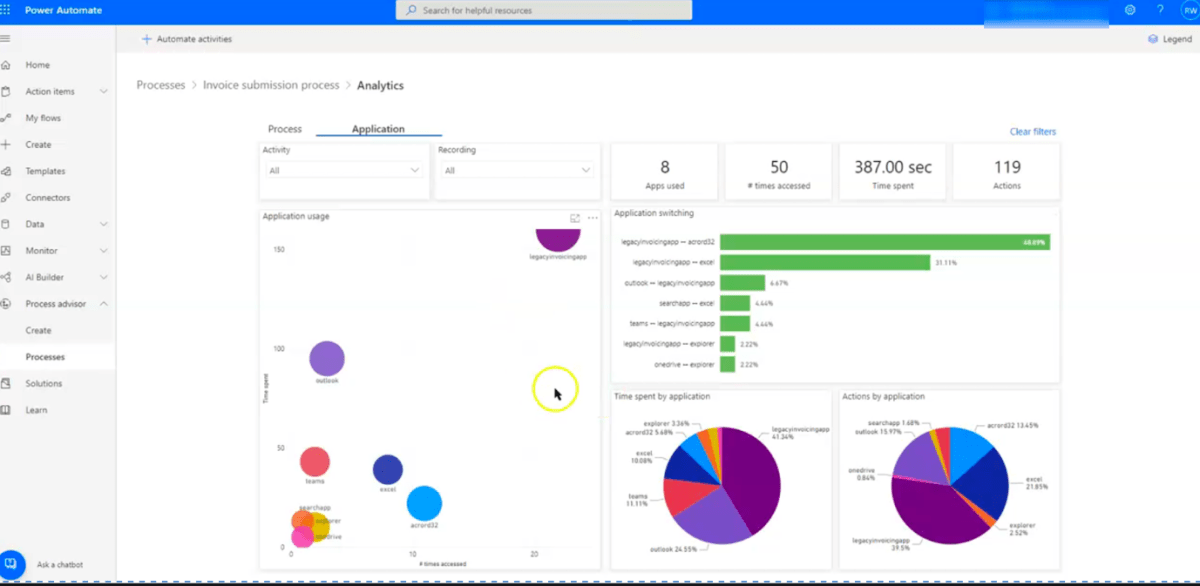The image size is (1200, 586).
Task: Click the # times accessed card showing 50
Action: click(x=779, y=173)
